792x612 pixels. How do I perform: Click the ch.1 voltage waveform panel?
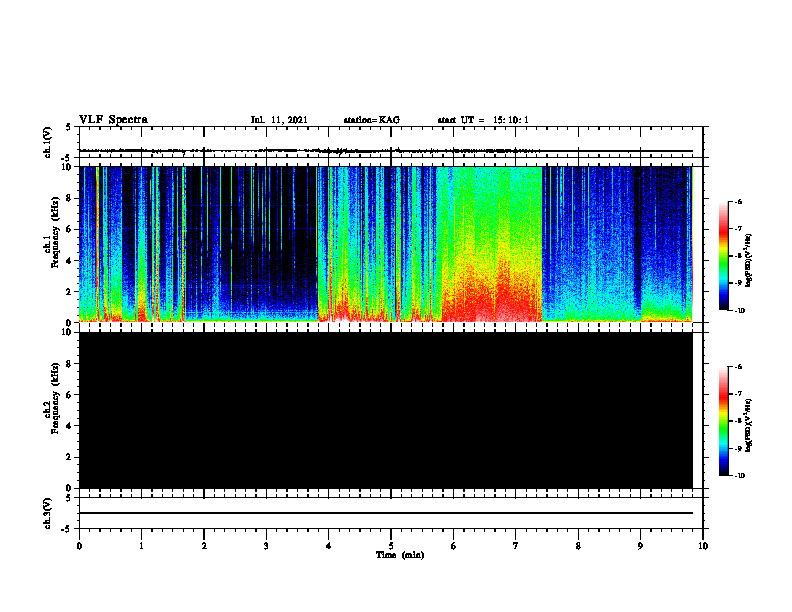click(x=390, y=142)
